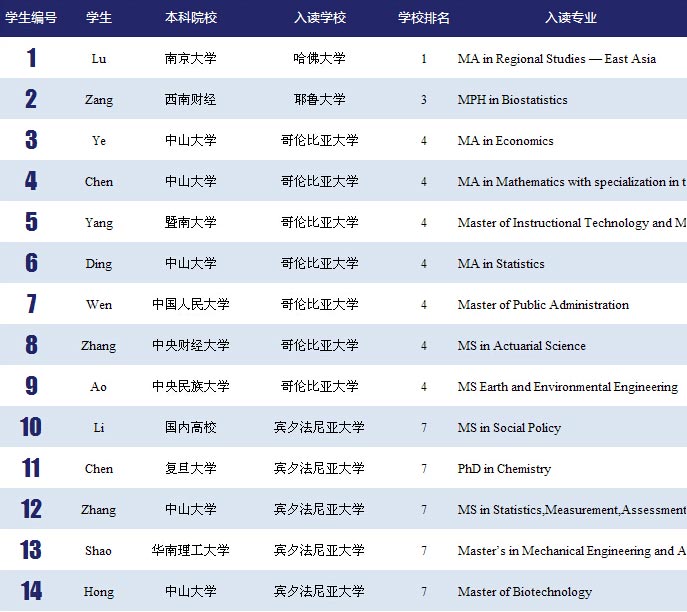Select MA in Mathematics with specialization row
687x612 pixels.
[572, 182]
